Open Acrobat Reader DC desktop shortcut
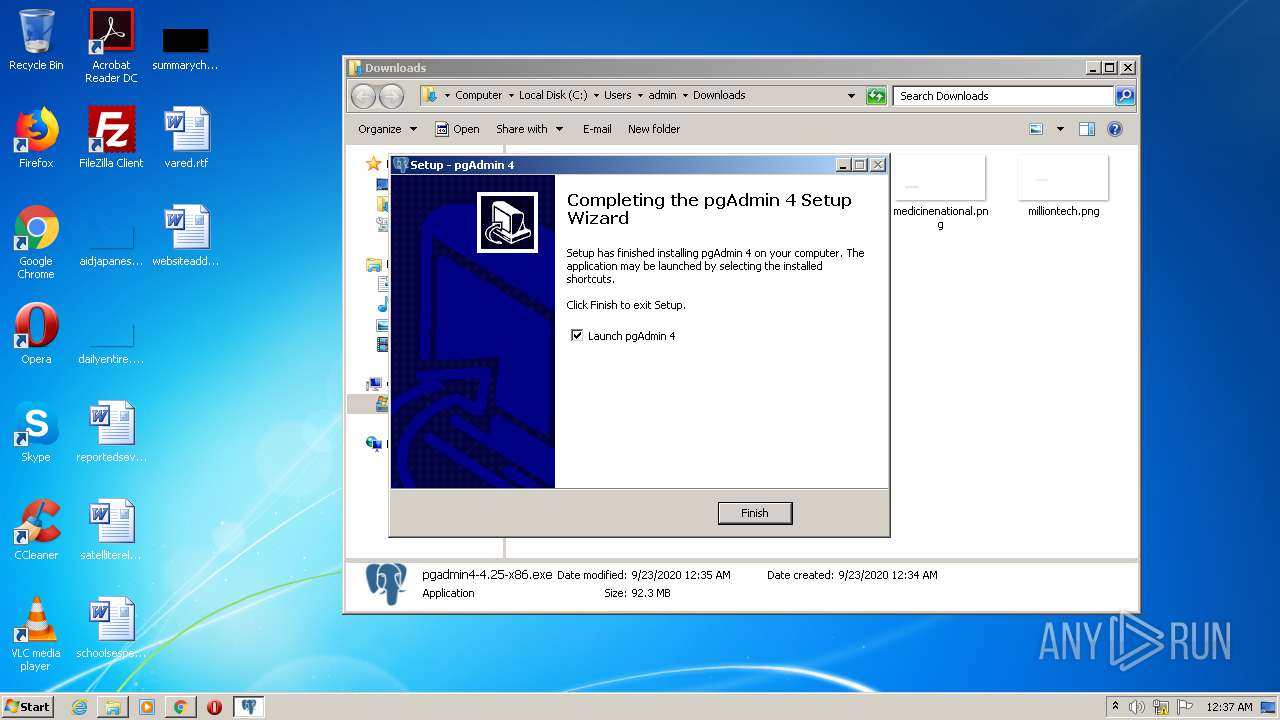This screenshot has height=720, width=1280. click(x=111, y=46)
